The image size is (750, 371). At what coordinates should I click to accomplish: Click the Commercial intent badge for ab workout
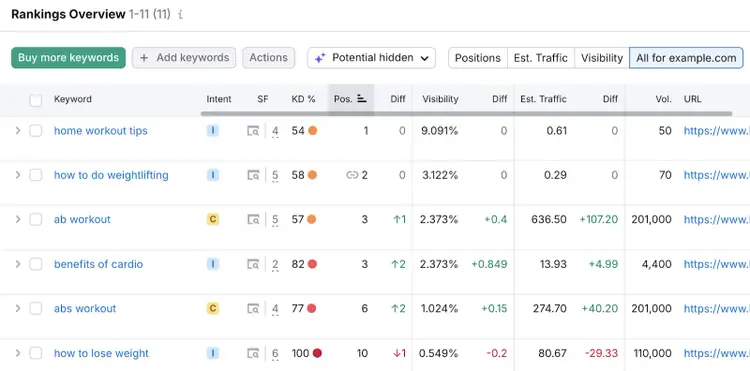(213, 219)
